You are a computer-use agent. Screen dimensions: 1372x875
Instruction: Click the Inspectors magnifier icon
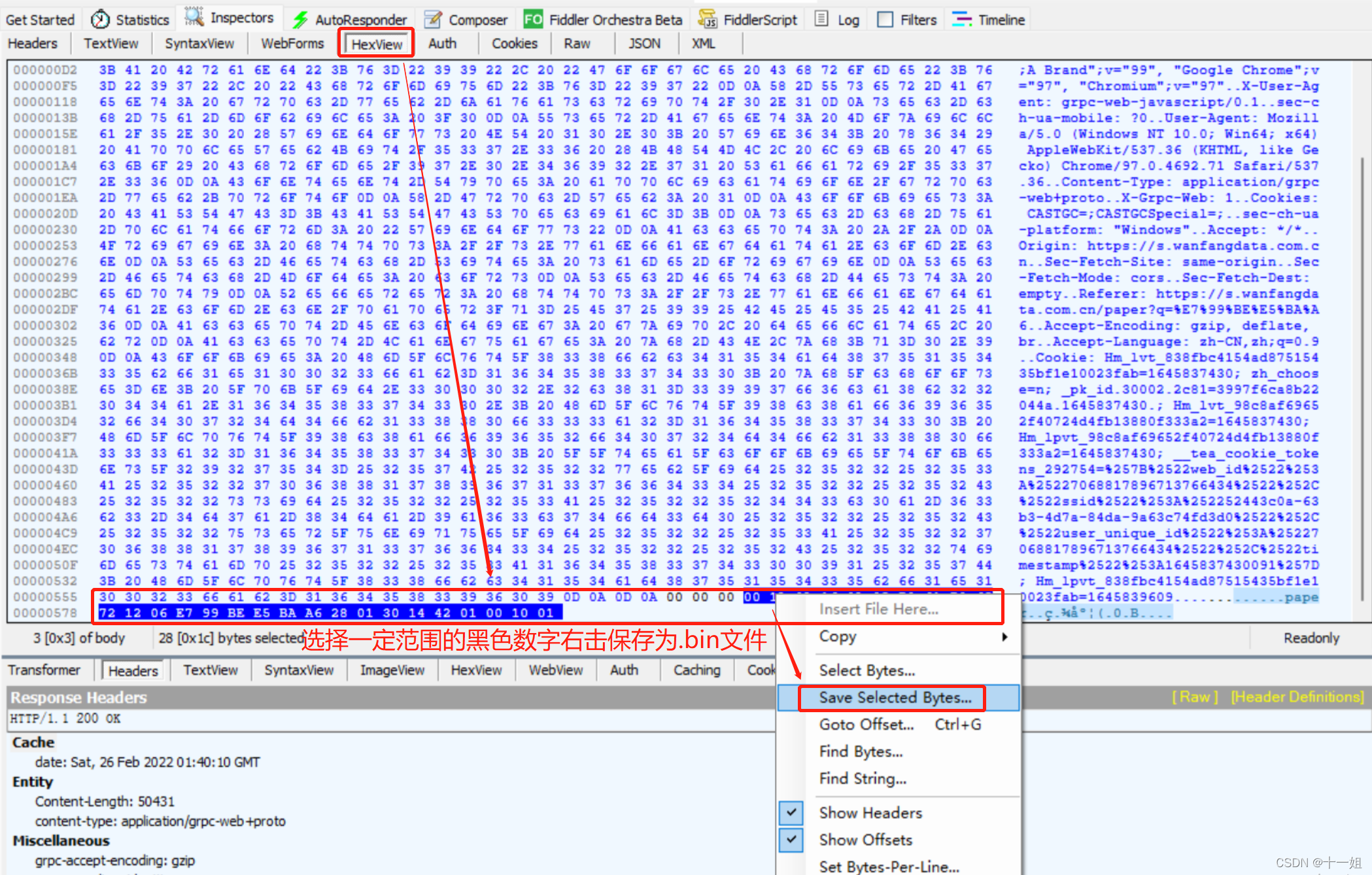coord(194,18)
